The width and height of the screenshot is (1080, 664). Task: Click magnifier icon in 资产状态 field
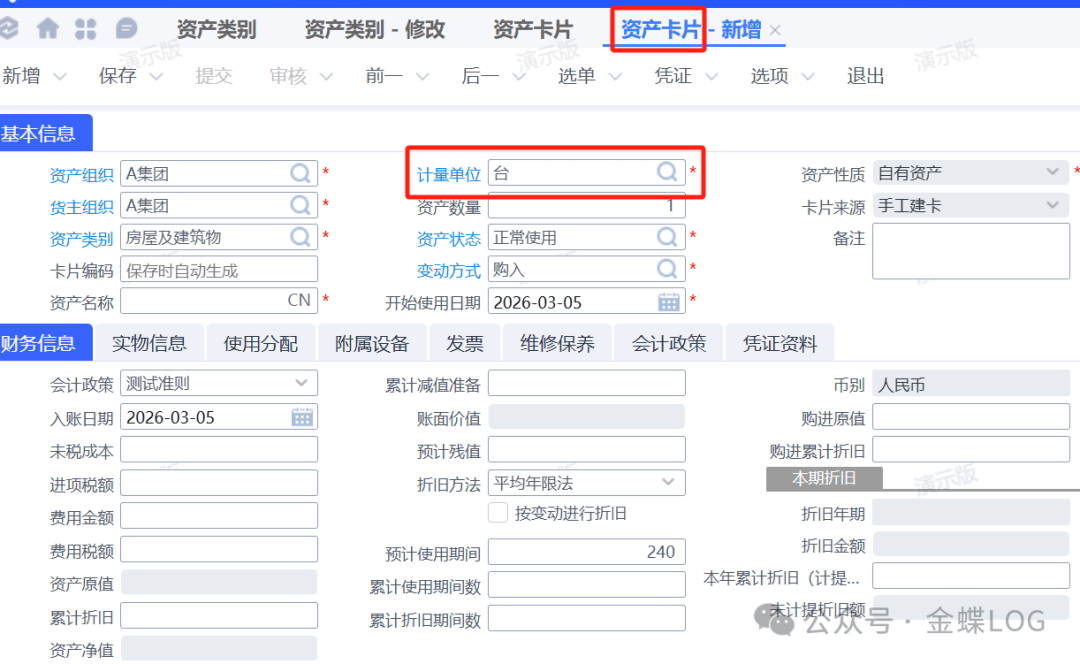(x=668, y=237)
